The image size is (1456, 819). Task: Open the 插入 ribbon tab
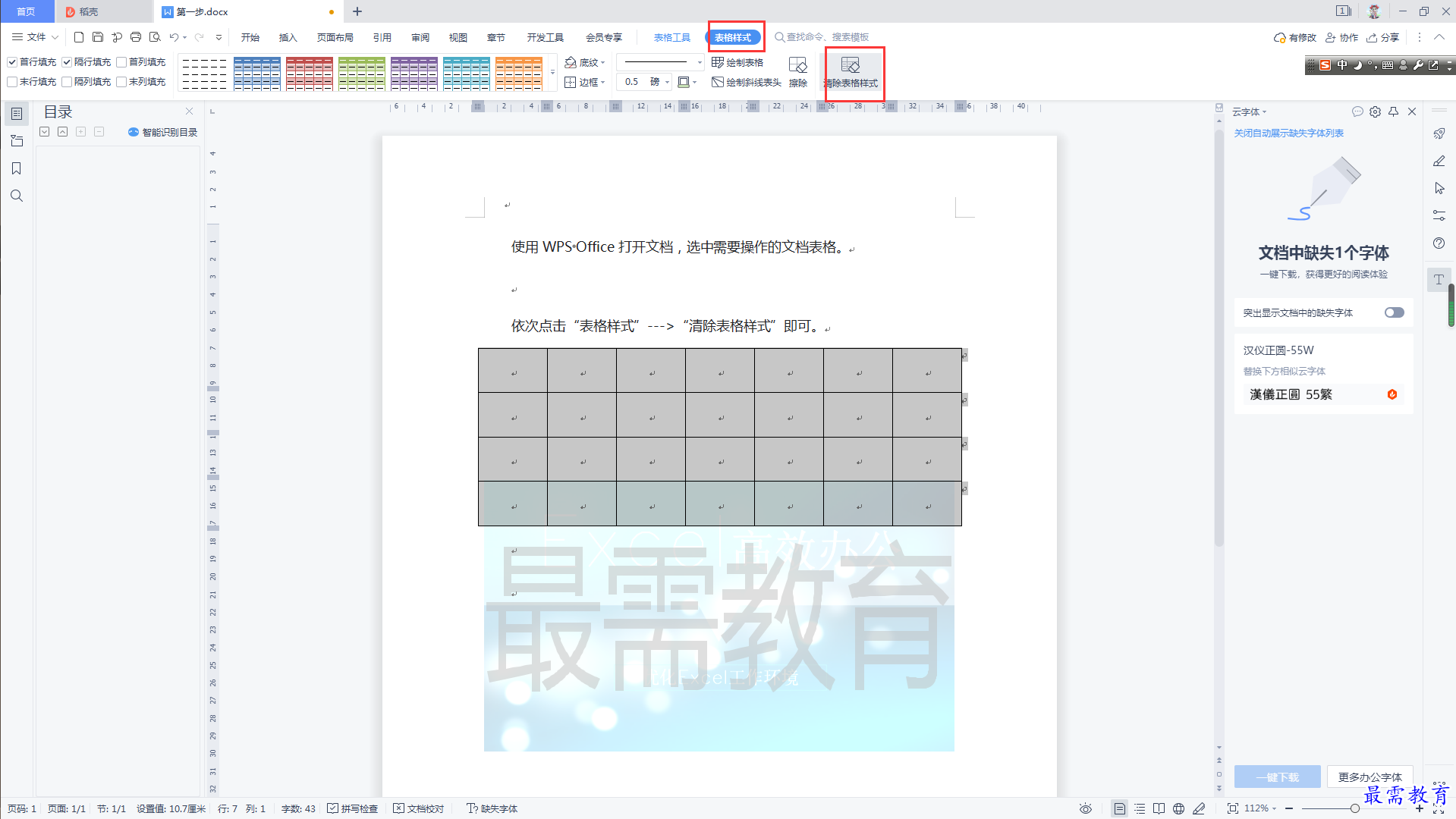[x=288, y=37]
